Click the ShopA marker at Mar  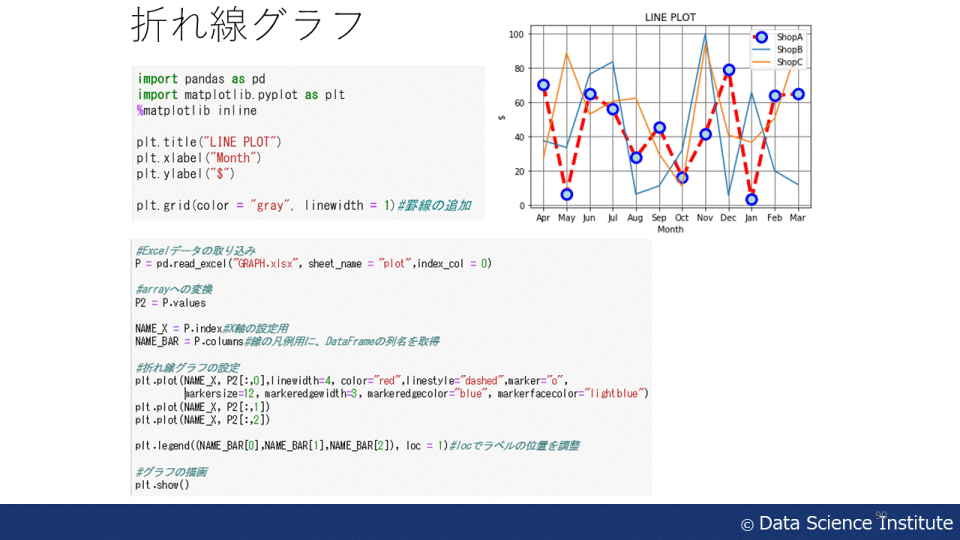(798, 94)
